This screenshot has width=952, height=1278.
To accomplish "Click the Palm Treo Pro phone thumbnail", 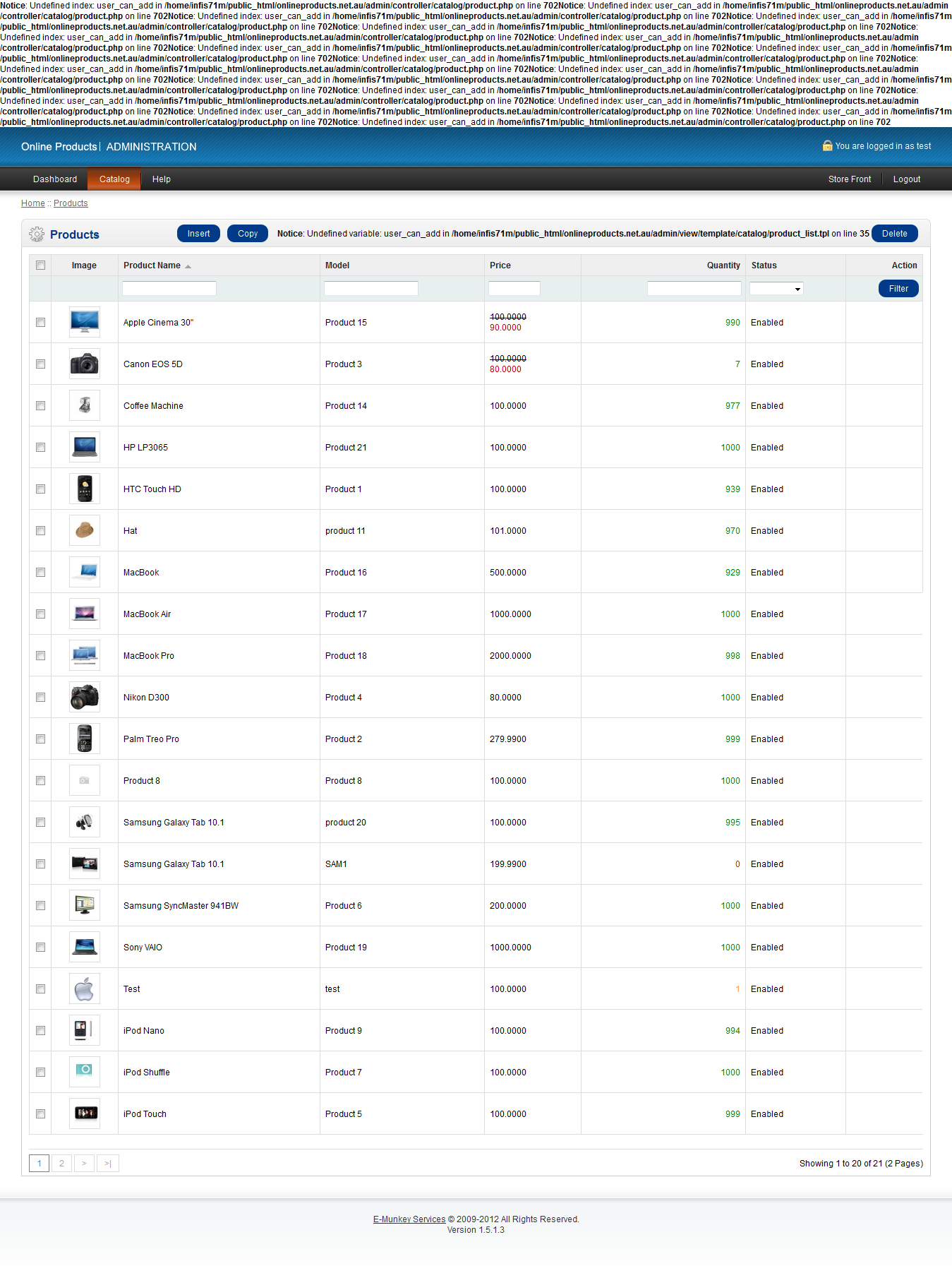I will (85, 739).
